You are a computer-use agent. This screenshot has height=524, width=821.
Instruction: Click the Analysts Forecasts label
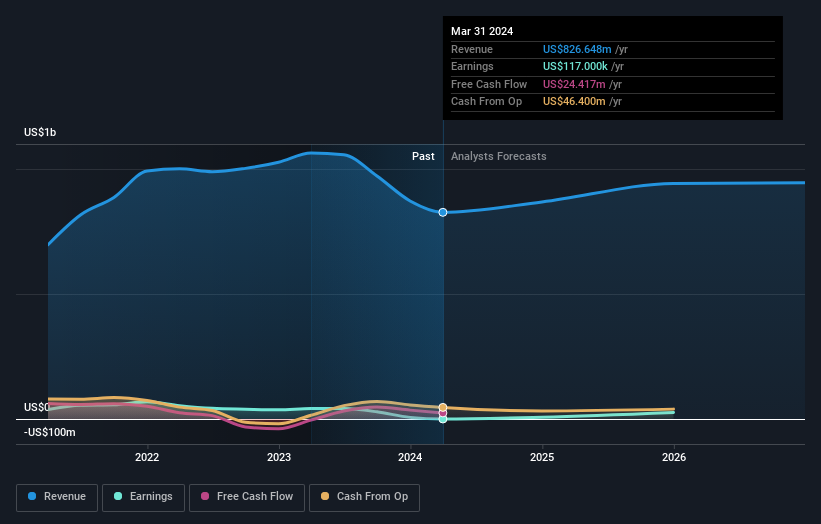pos(498,156)
